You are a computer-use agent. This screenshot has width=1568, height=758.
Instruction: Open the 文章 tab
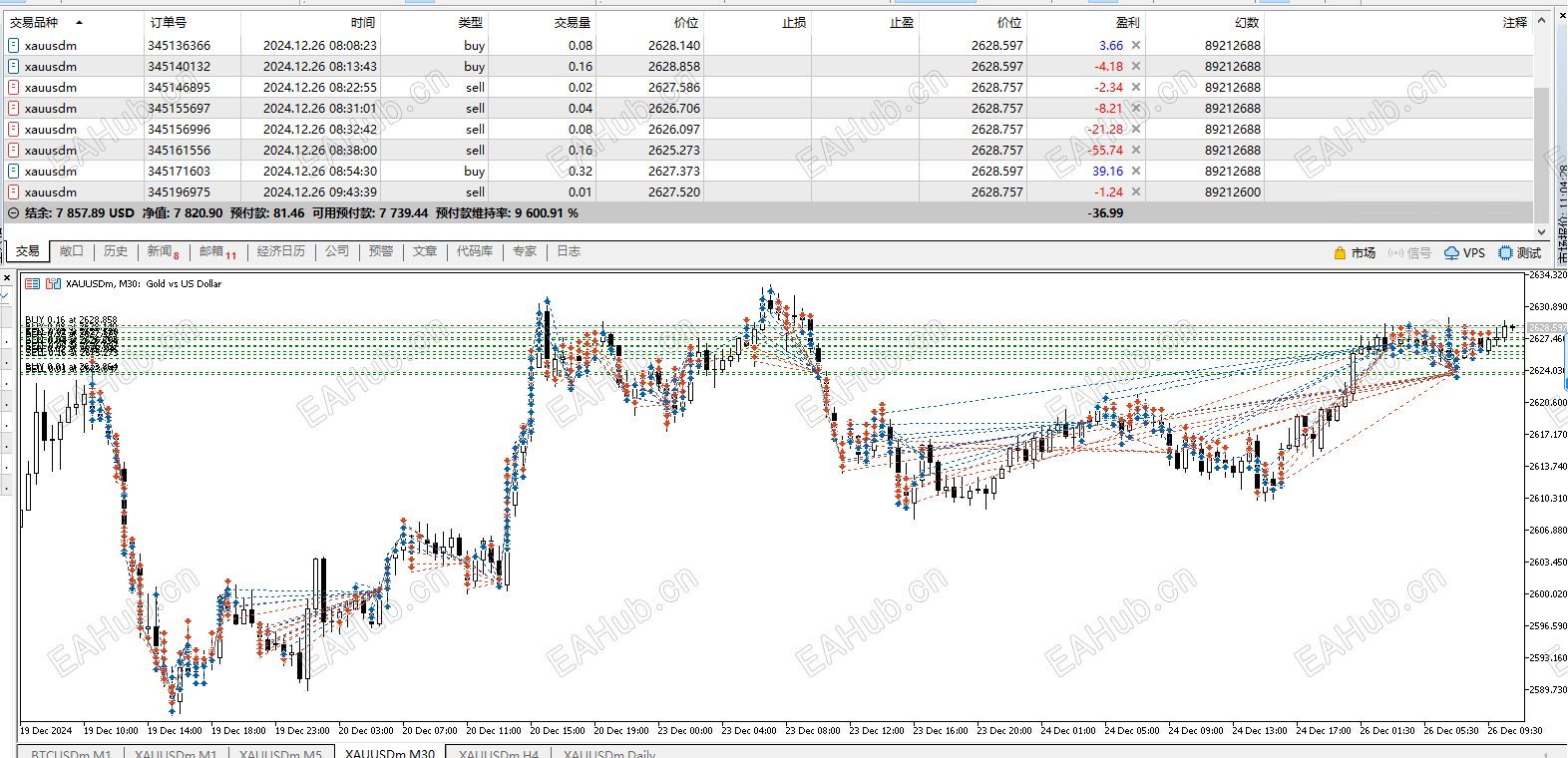tap(425, 251)
